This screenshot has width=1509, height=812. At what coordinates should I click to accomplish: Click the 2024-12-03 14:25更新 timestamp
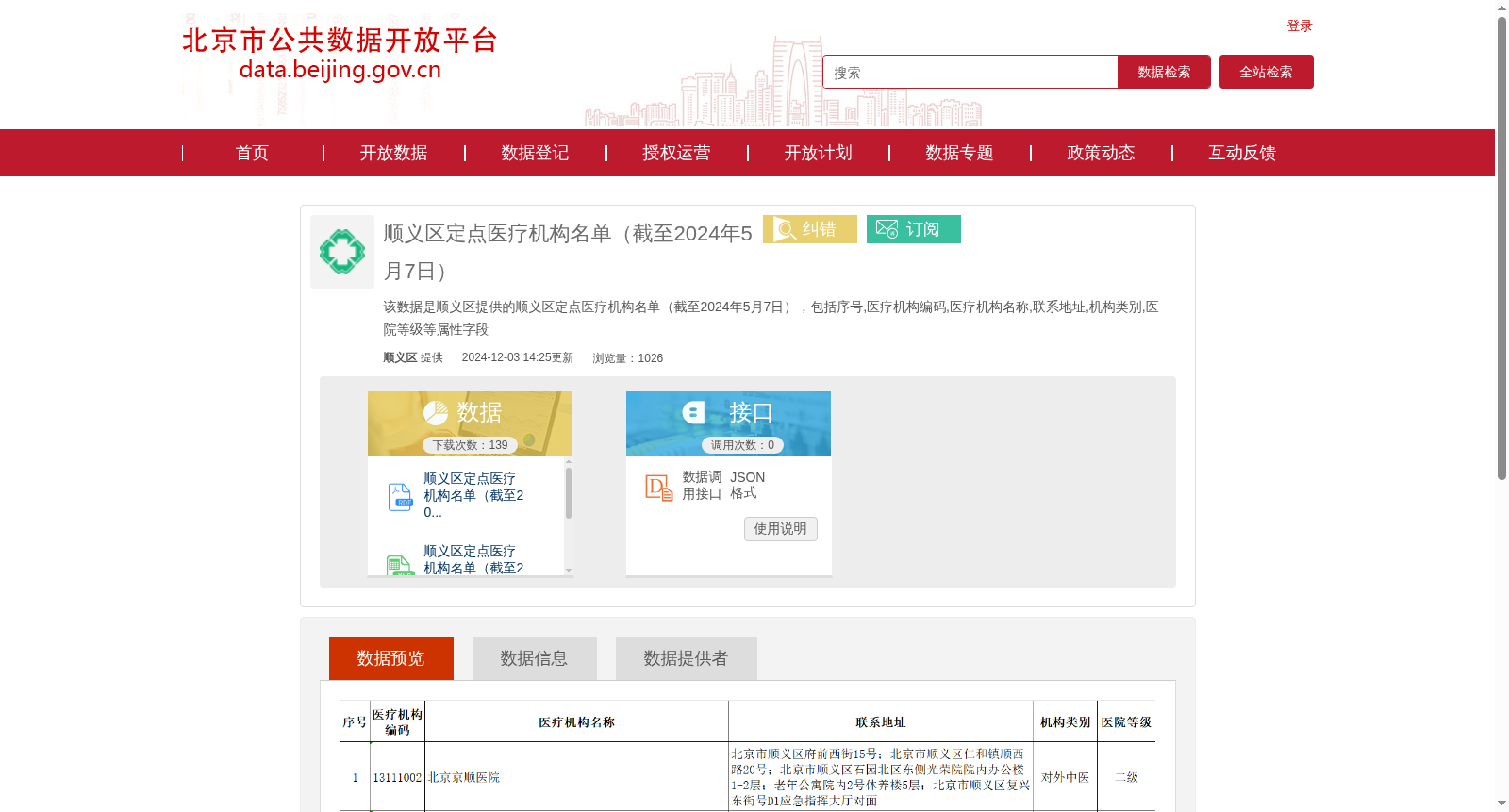pyautogui.click(x=518, y=357)
